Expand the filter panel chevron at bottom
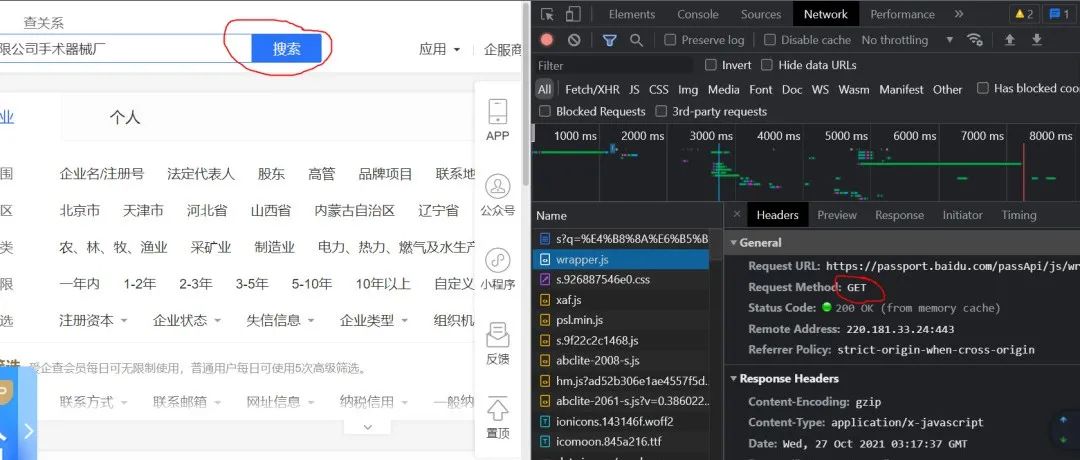Image resolution: width=1080 pixels, height=460 pixels. 367,427
